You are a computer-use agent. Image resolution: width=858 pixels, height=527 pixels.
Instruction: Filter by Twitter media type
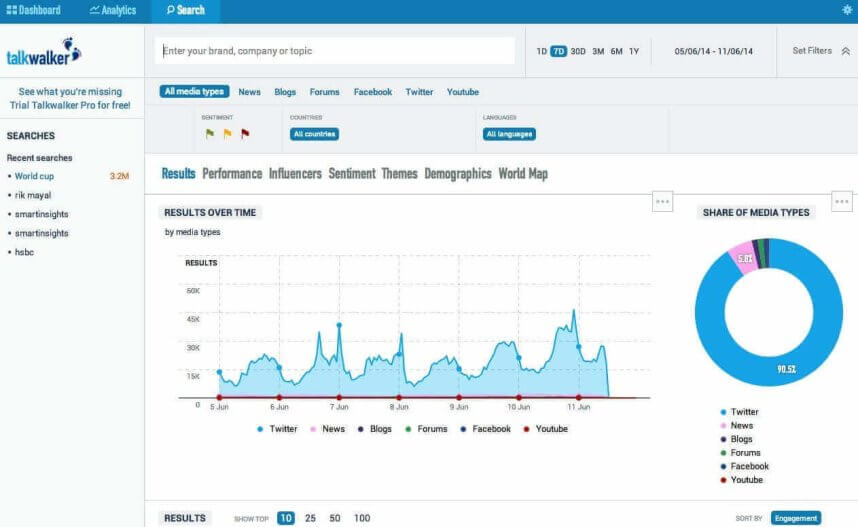pos(419,92)
